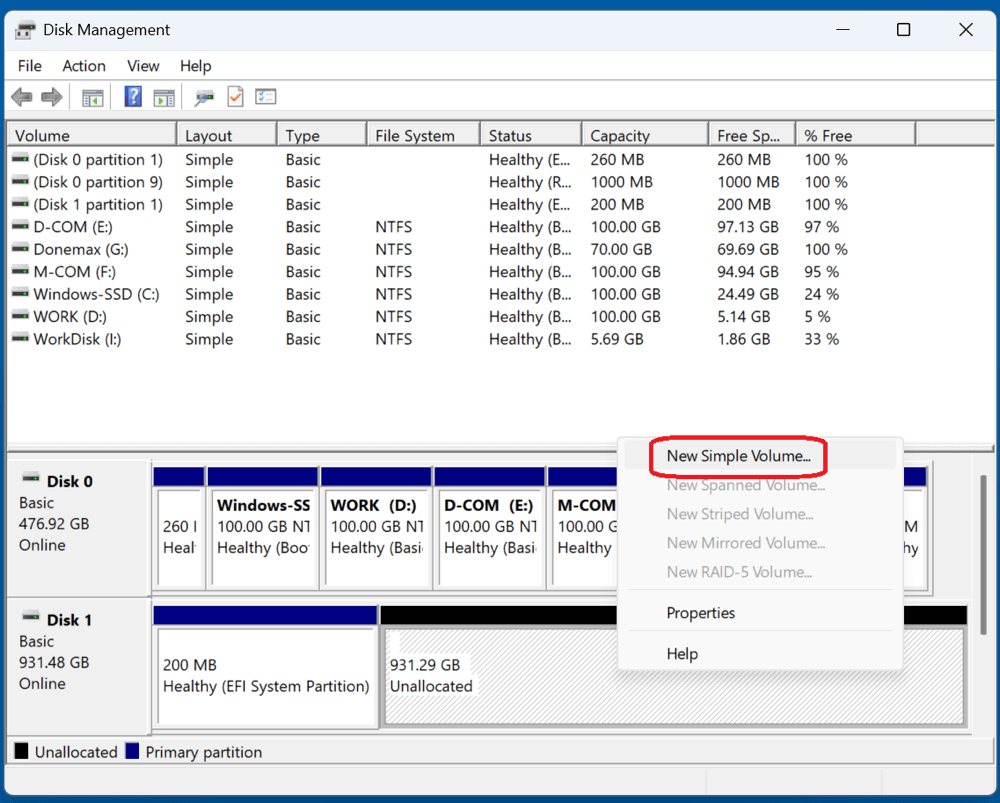
Task: Click the Disk Management icon in title bar
Action: pyautogui.click(x=24, y=30)
